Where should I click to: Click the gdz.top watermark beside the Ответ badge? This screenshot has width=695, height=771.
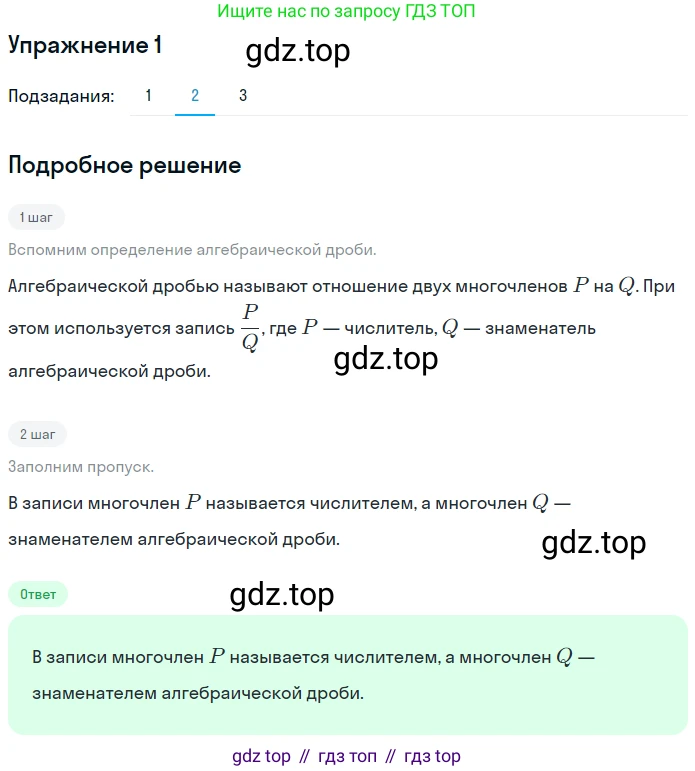pos(281,595)
